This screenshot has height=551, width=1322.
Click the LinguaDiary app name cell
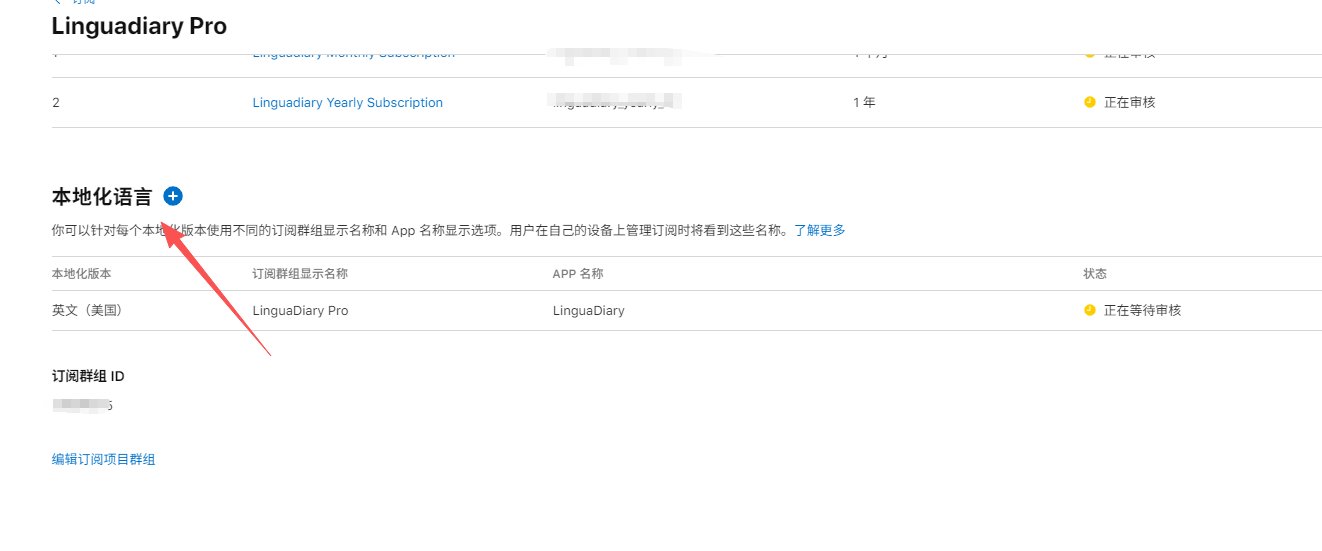588,310
